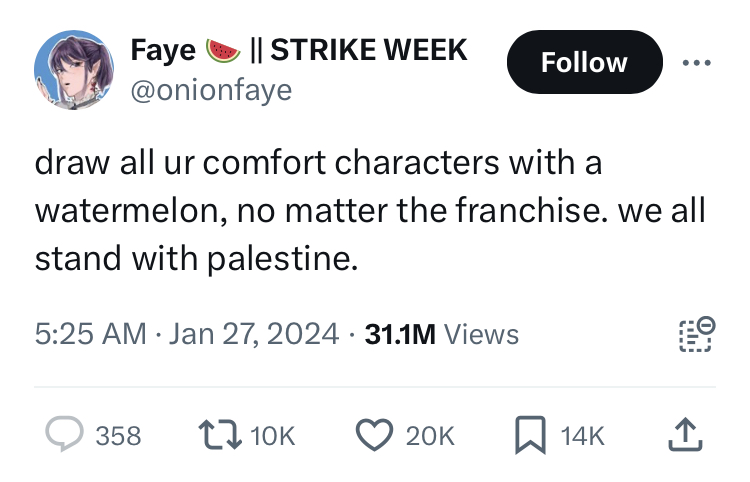Click the 5:25 AM time text
This screenshot has width=750, height=482.
click(x=90, y=334)
